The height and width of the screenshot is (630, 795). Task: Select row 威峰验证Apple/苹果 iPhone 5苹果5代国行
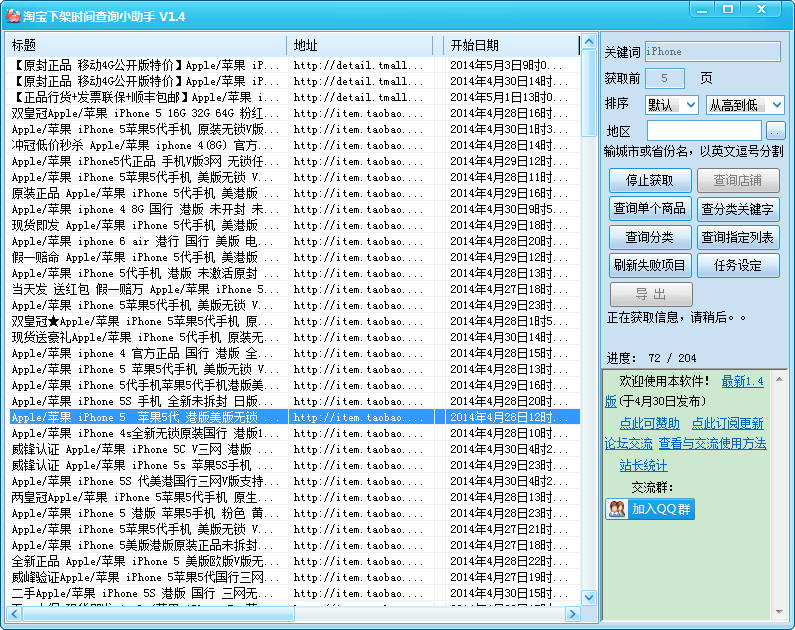point(295,577)
